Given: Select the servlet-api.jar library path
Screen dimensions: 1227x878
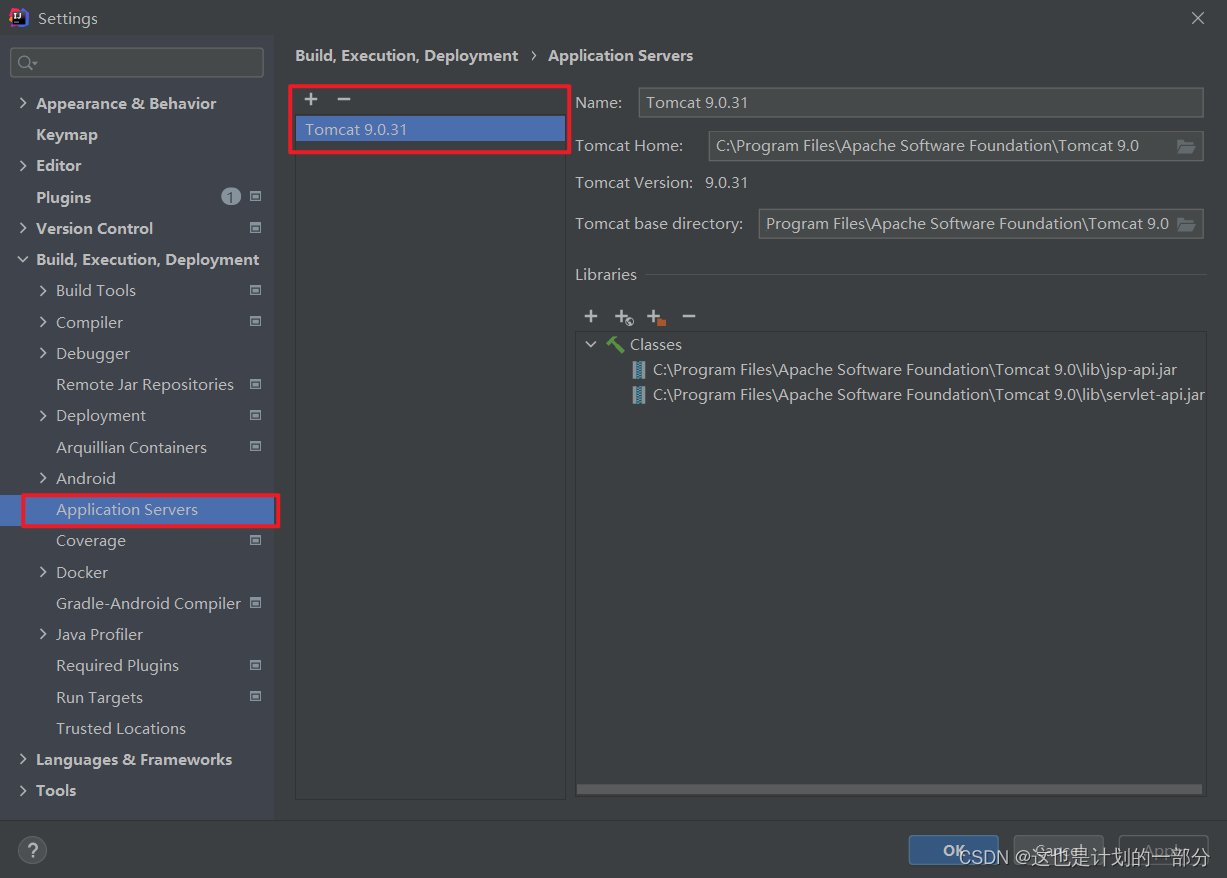Looking at the screenshot, I should pyautogui.click(x=929, y=395).
